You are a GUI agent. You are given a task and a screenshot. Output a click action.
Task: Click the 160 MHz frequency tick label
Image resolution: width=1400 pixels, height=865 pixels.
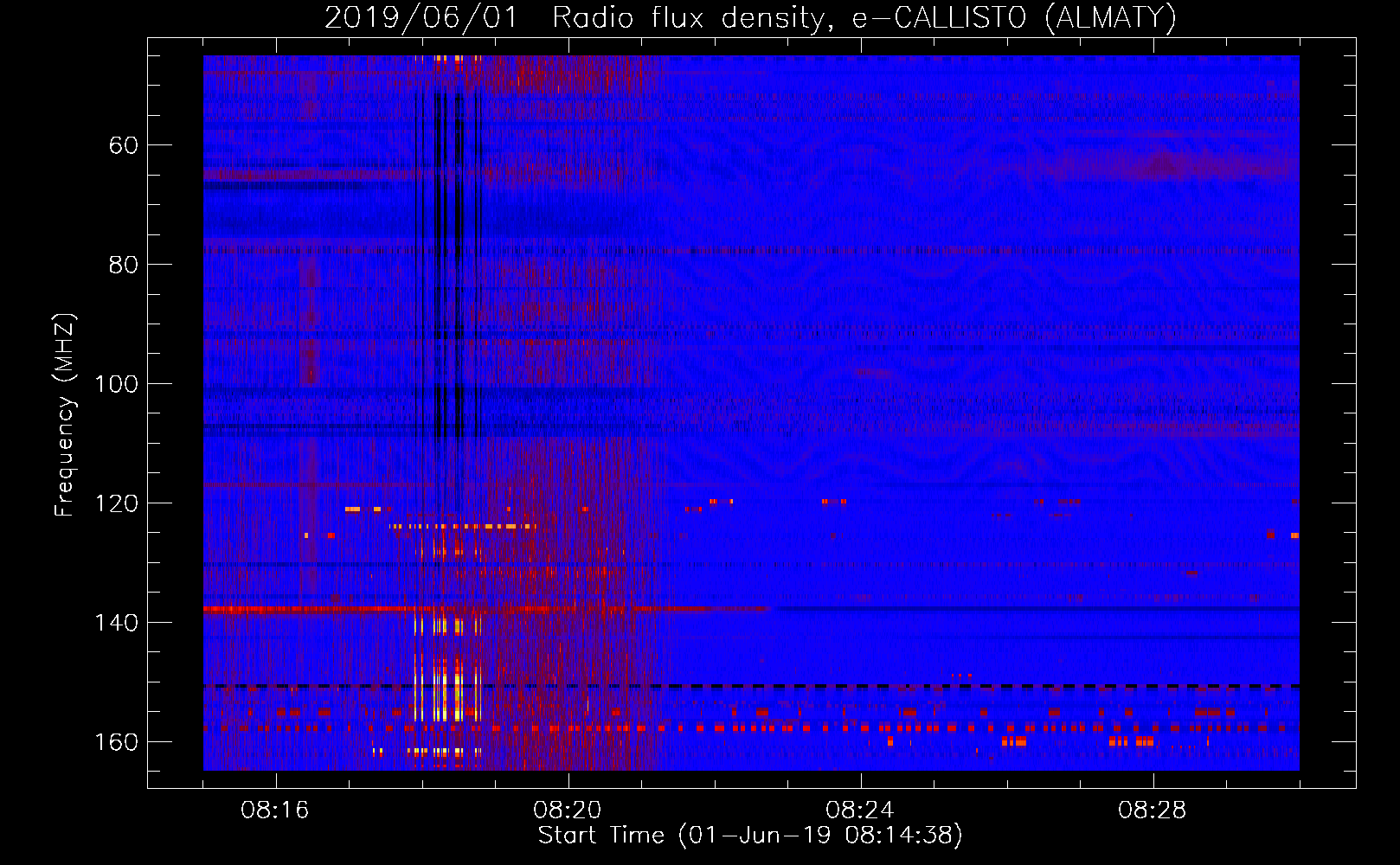click(116, 742)
